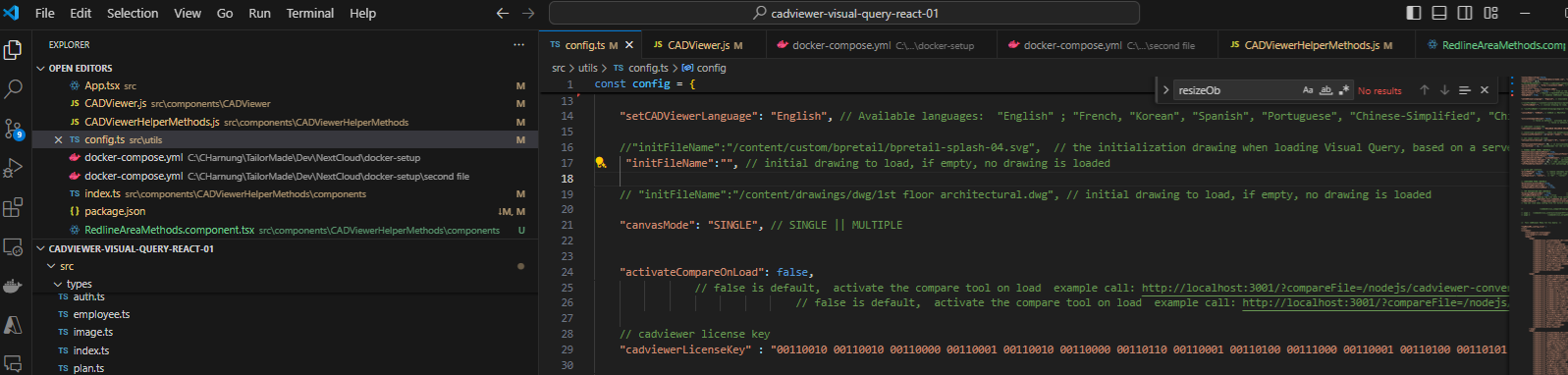Viewport: 1568px width, 375px height.
Task: Toggle Match Whole Word in find widget
Action: pos(1325,90)
